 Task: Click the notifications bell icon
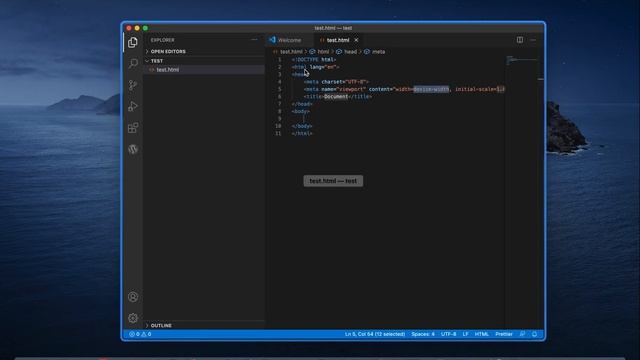coord(534,334)
